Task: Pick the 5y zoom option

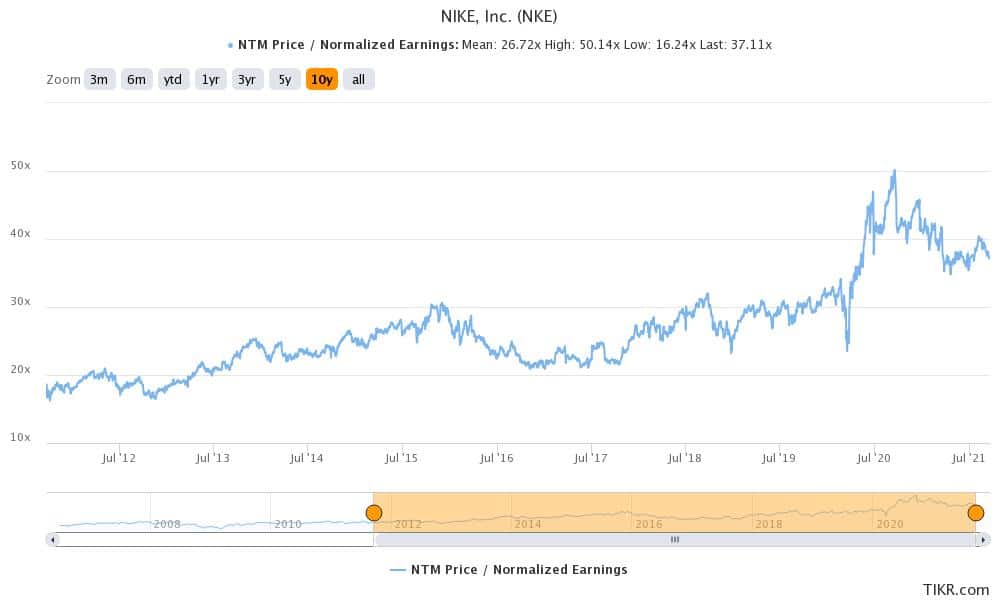Action: click(x=284, y=80)
